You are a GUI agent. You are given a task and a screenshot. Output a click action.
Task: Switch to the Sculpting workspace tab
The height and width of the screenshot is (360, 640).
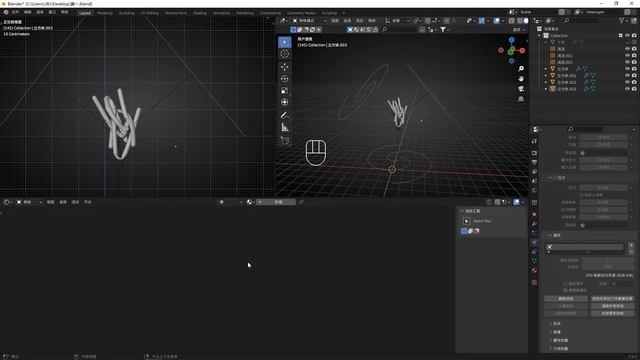click(127, 13)
